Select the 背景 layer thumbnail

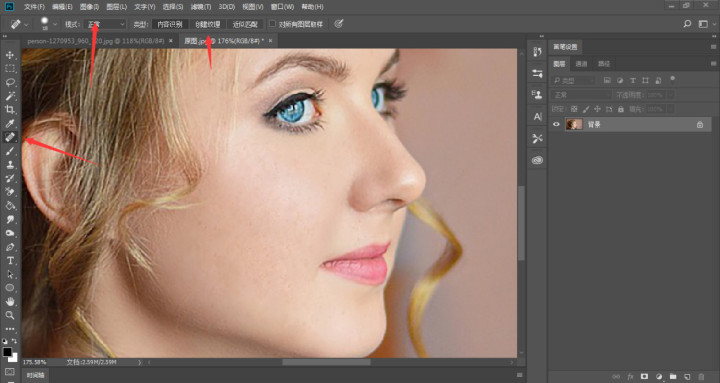574,124
